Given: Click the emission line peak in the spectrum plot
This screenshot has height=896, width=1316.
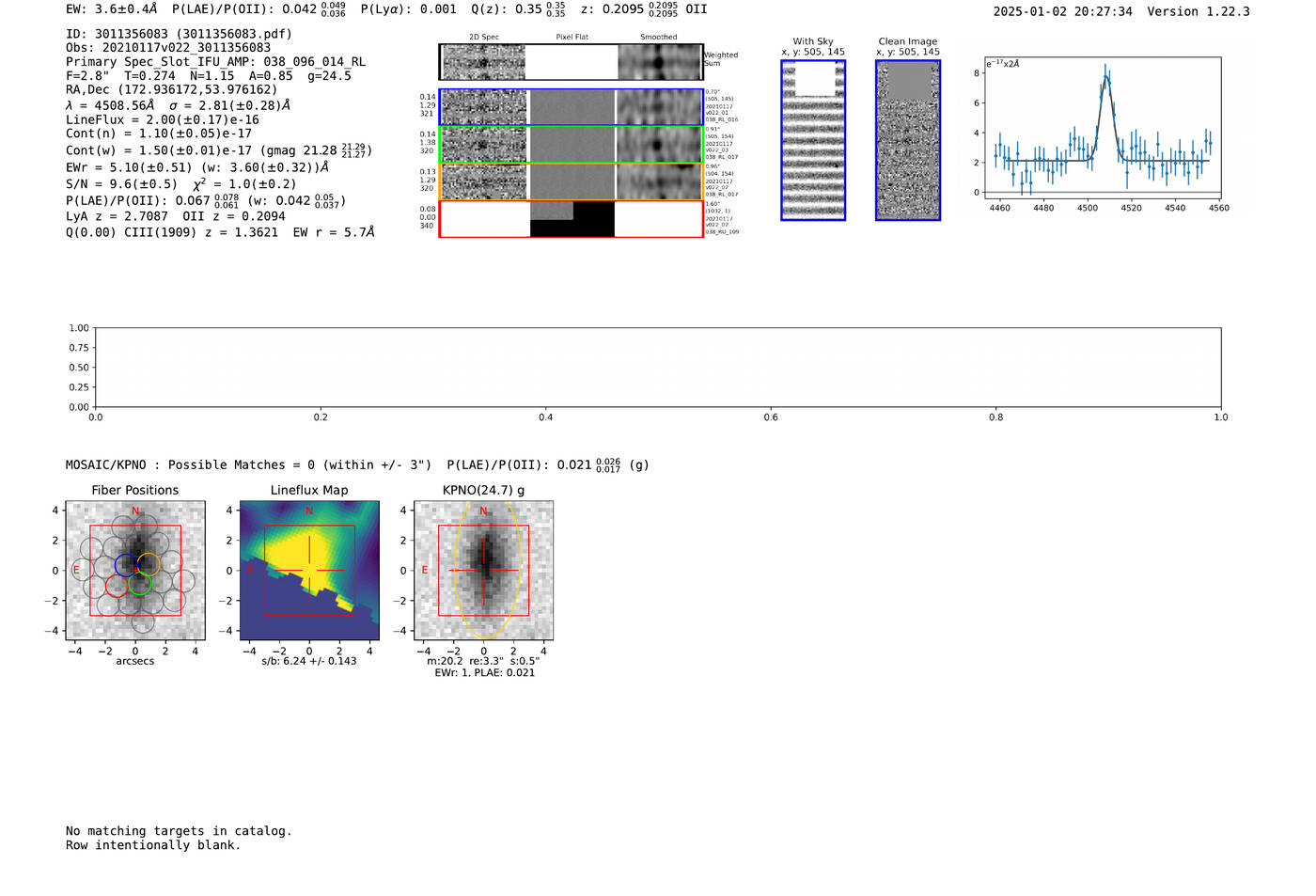Looking at the screenshot, I should click(1105, 77).
